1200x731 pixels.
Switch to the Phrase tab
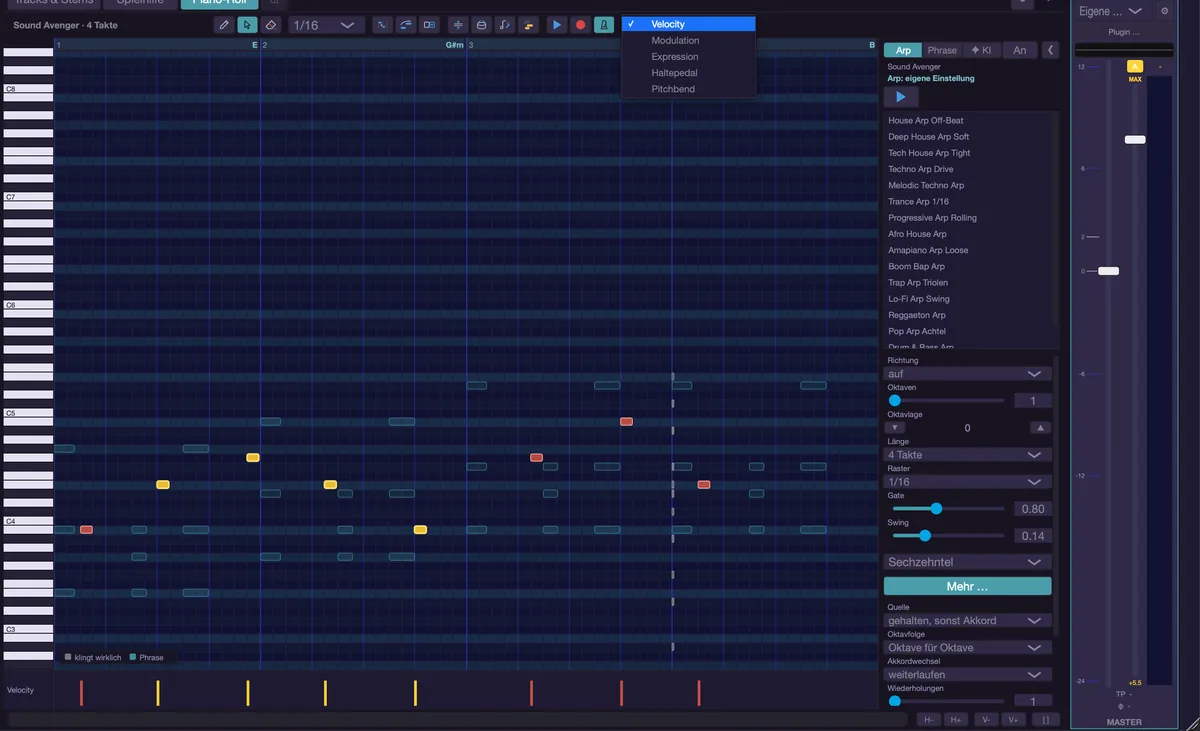942,50
